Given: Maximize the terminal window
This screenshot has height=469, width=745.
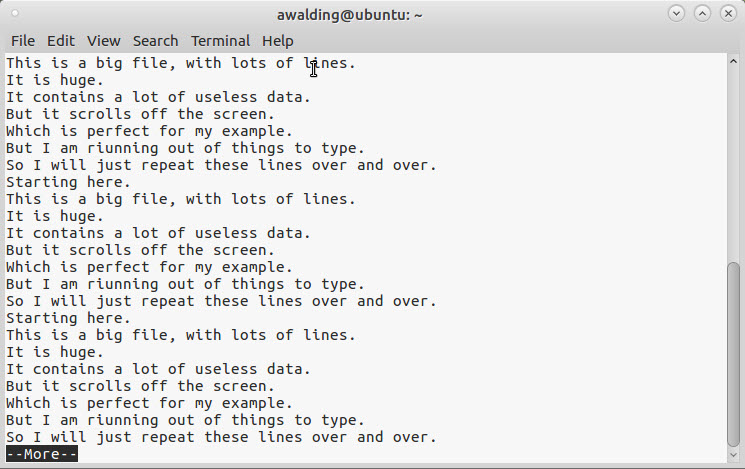Looking at the screenshot, I should [x=702, y=14].
